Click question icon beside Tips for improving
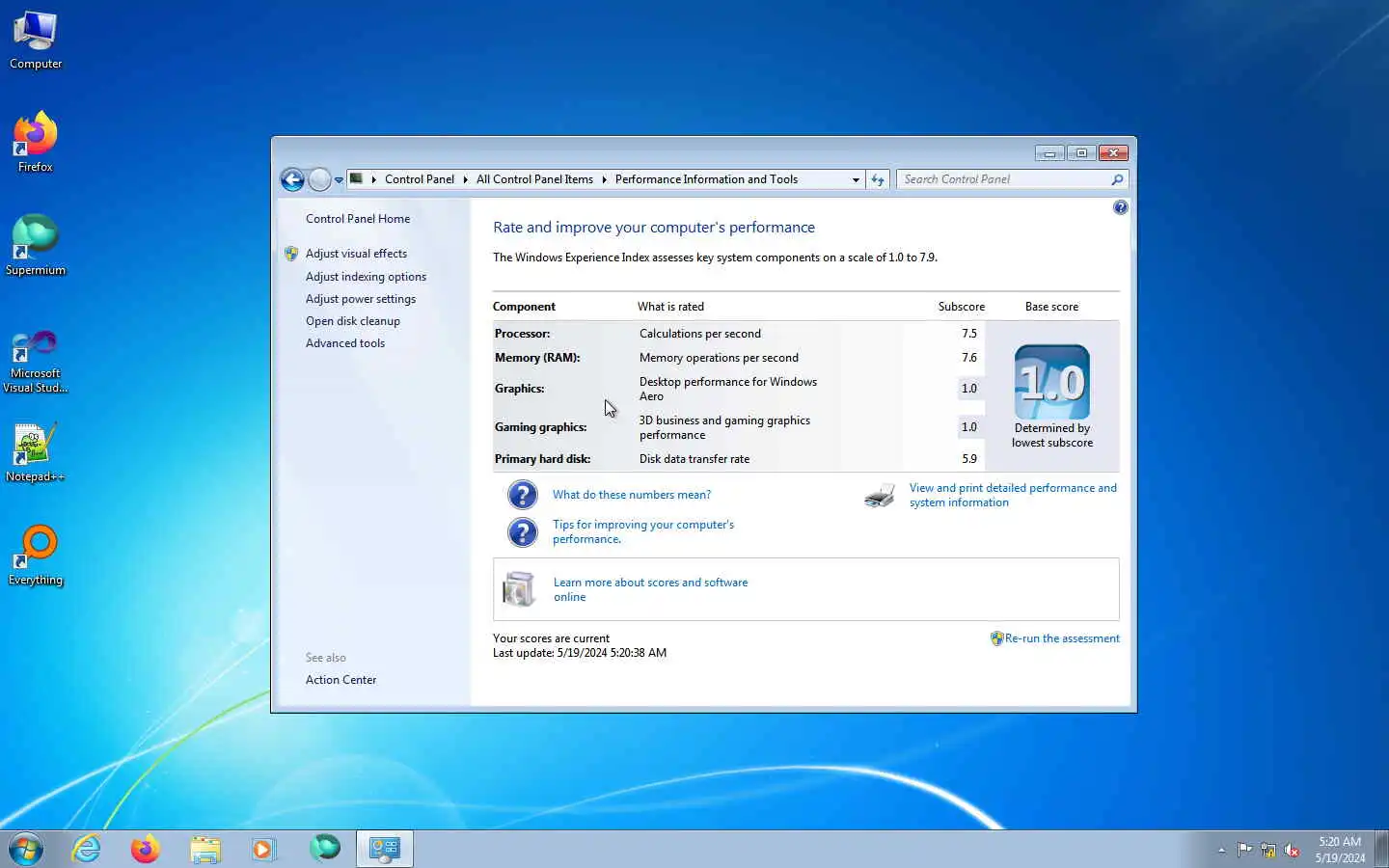 coord(522,532)
